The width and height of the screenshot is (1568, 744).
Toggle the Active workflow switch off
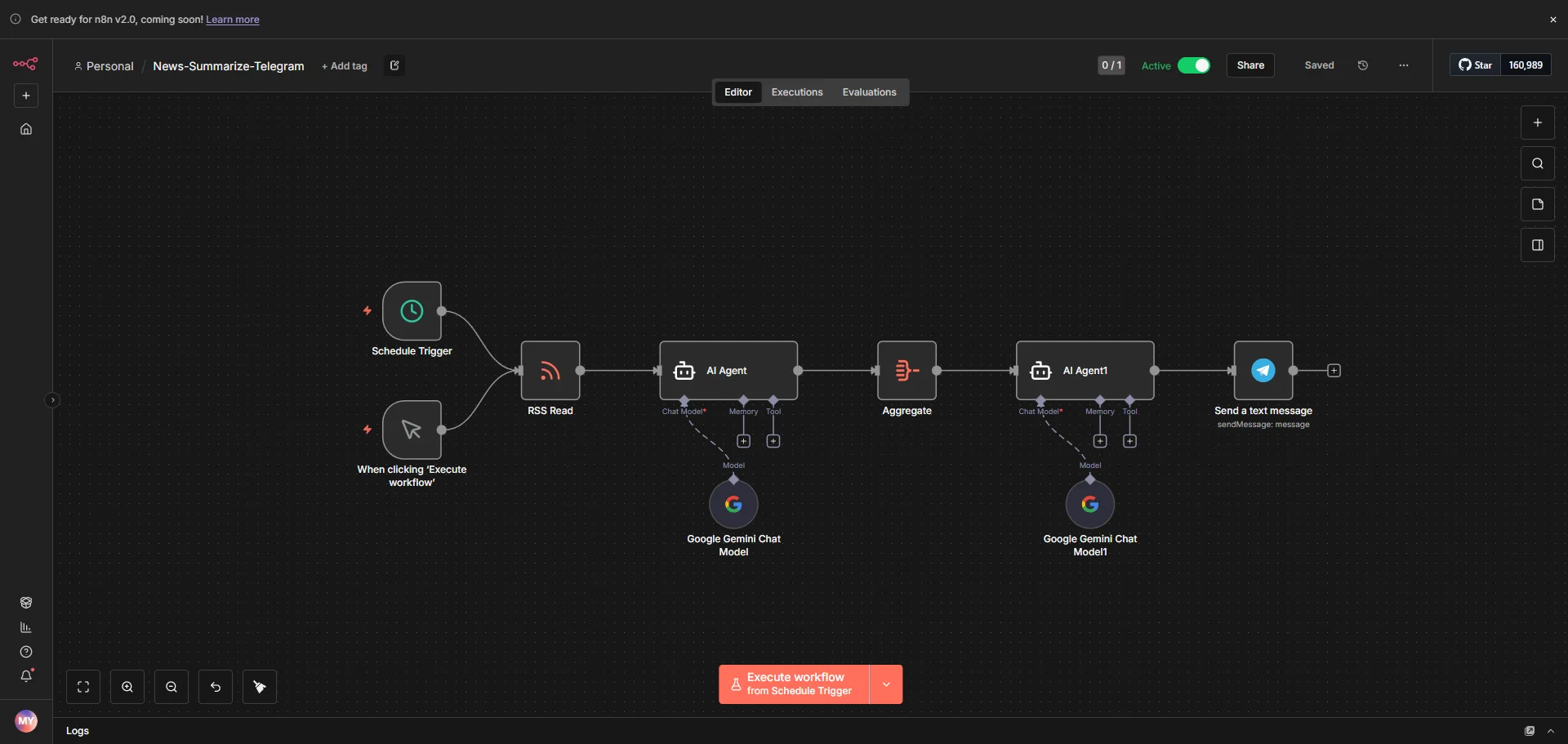[1193, 65]
